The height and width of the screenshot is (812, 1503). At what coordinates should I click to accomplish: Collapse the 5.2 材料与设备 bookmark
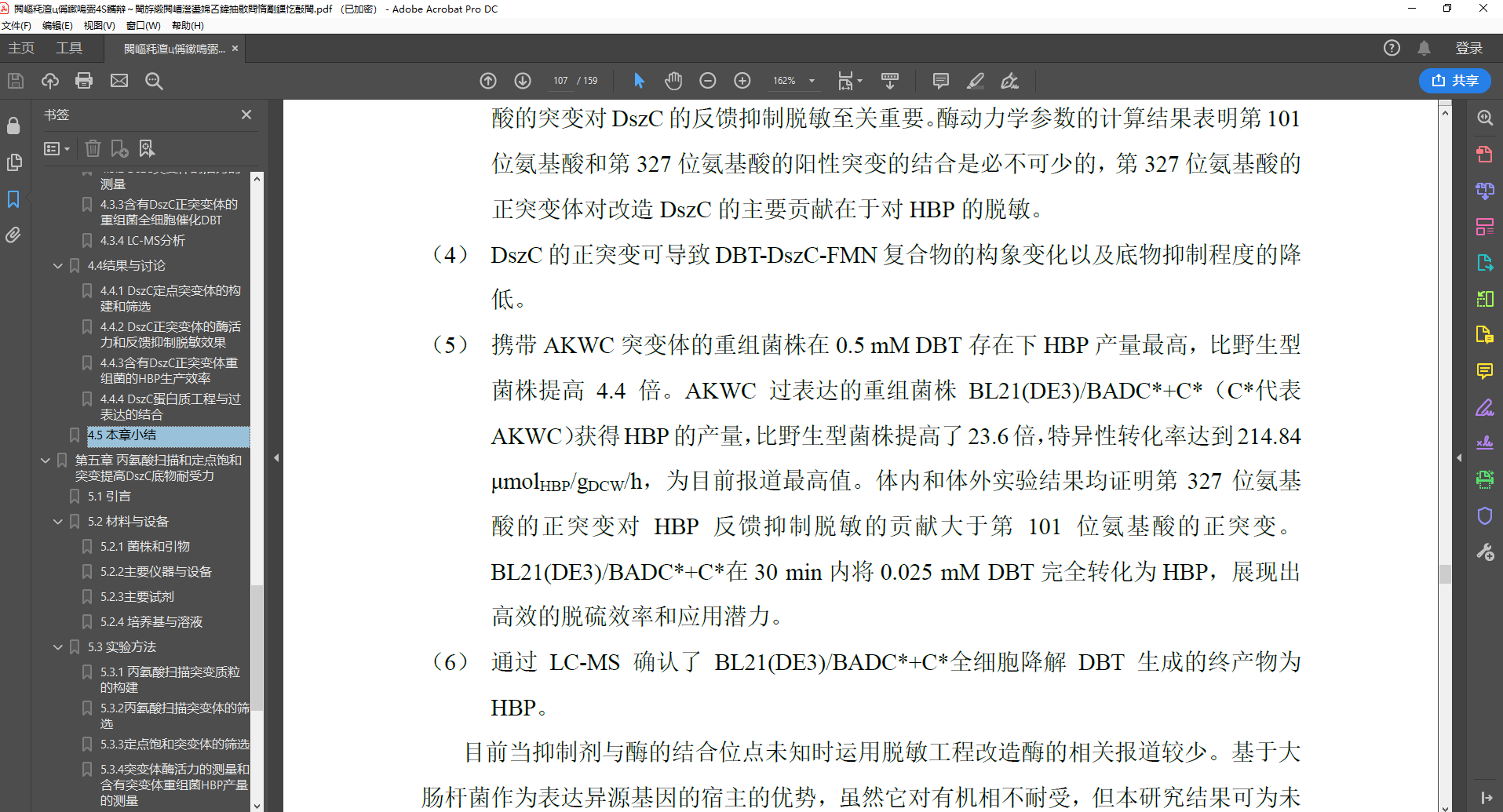pyautogui.click(x=57, y=522)
